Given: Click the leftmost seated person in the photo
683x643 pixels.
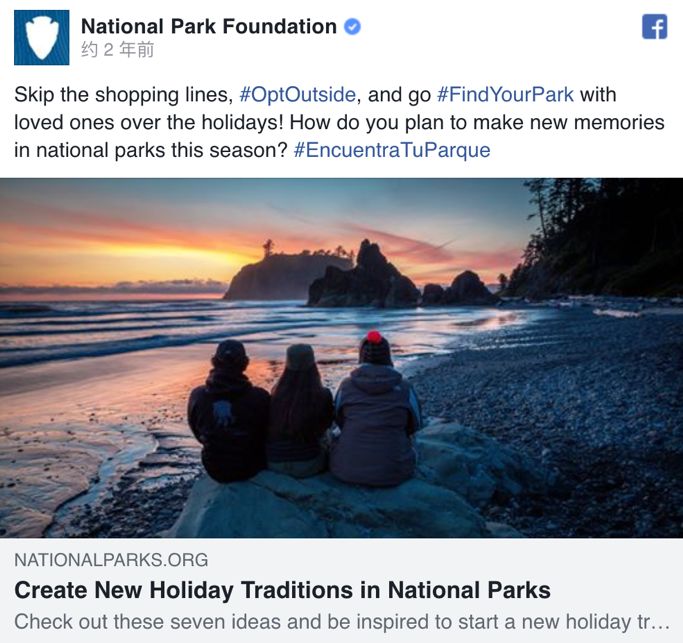Looking at the screenshot, I should click(x=228, y=415).
